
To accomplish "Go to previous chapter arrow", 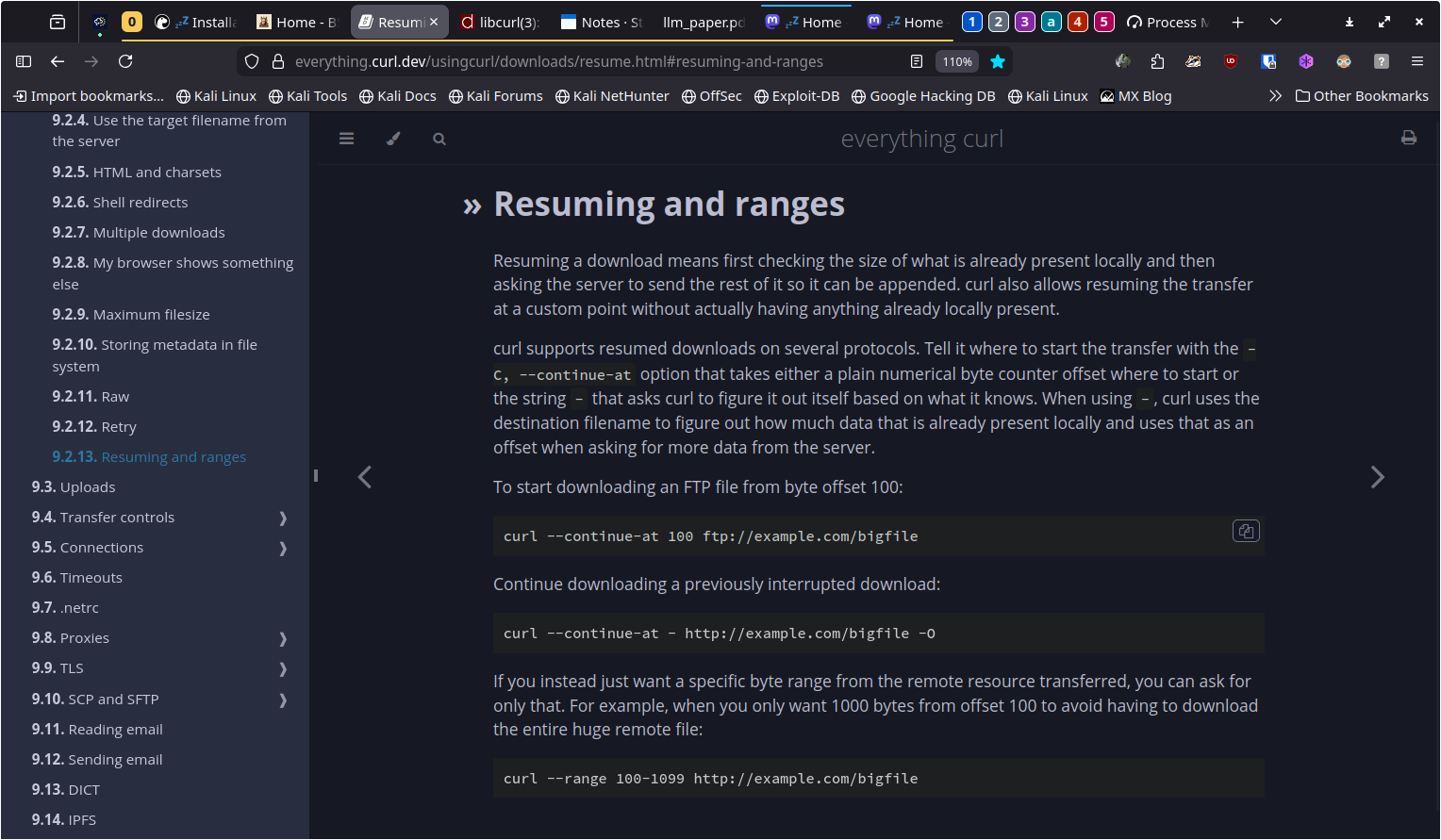I will pos(365,477).
